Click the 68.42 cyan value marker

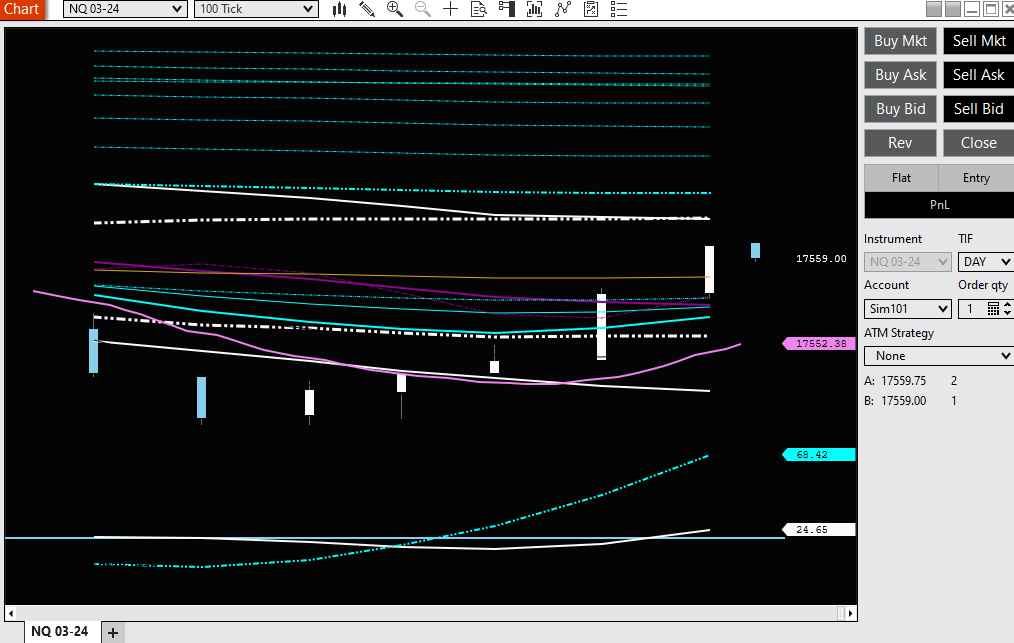(x=819, y=455)
